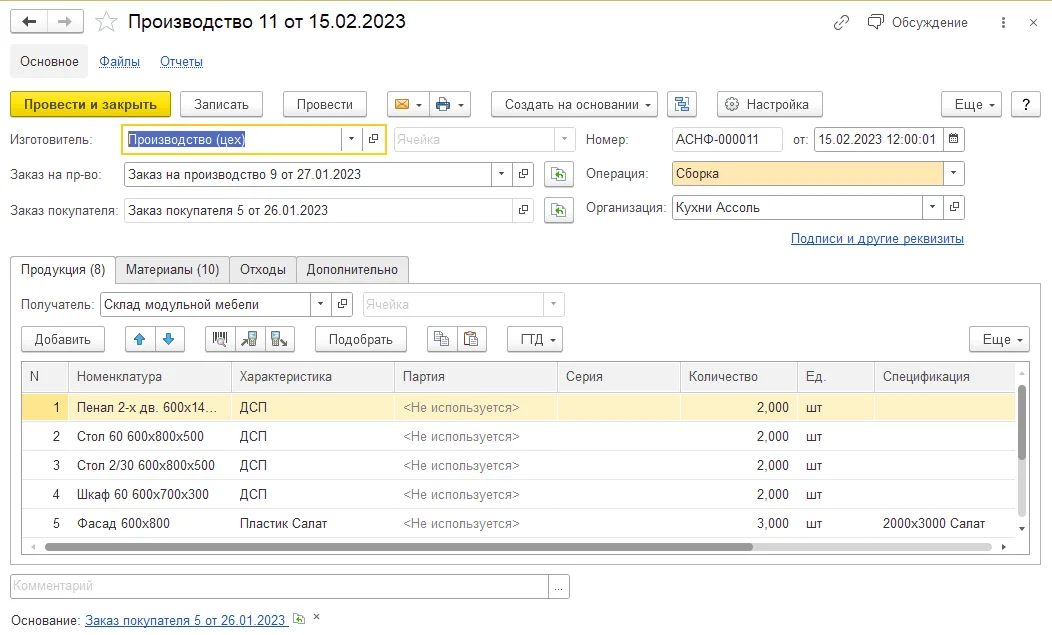Switch to the Дополнительно tab

point(352,270)
